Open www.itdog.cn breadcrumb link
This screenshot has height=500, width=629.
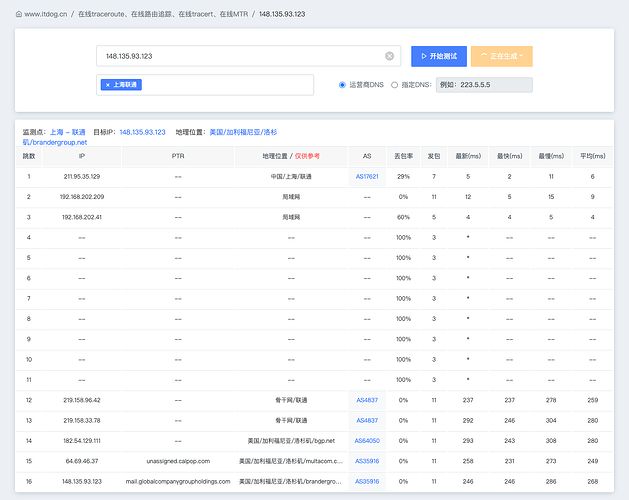tap(45, 14)
